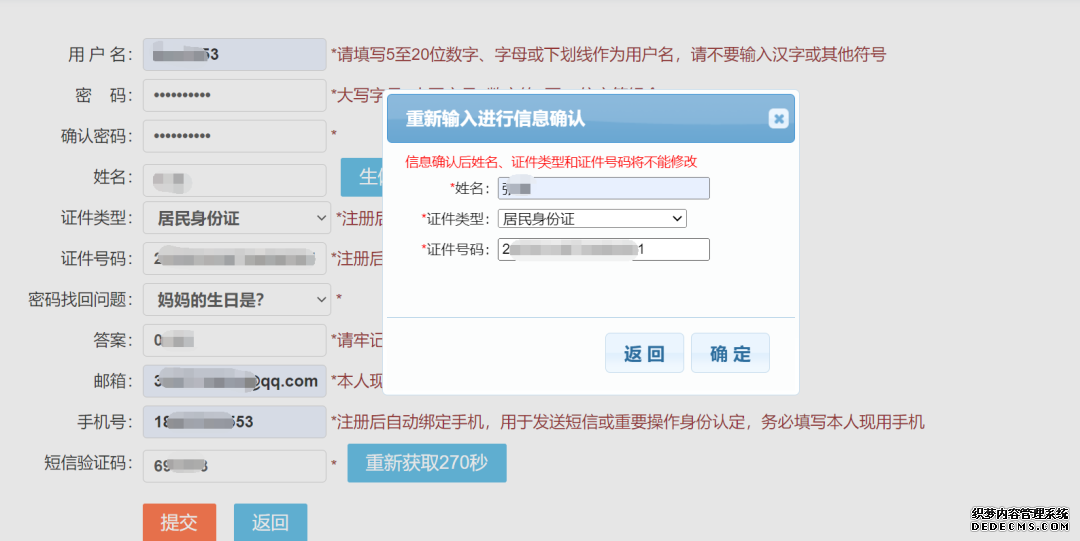1080x541 pixels.
Task: Expand the 证件类型 dropdown on main form
Action: 237,218
